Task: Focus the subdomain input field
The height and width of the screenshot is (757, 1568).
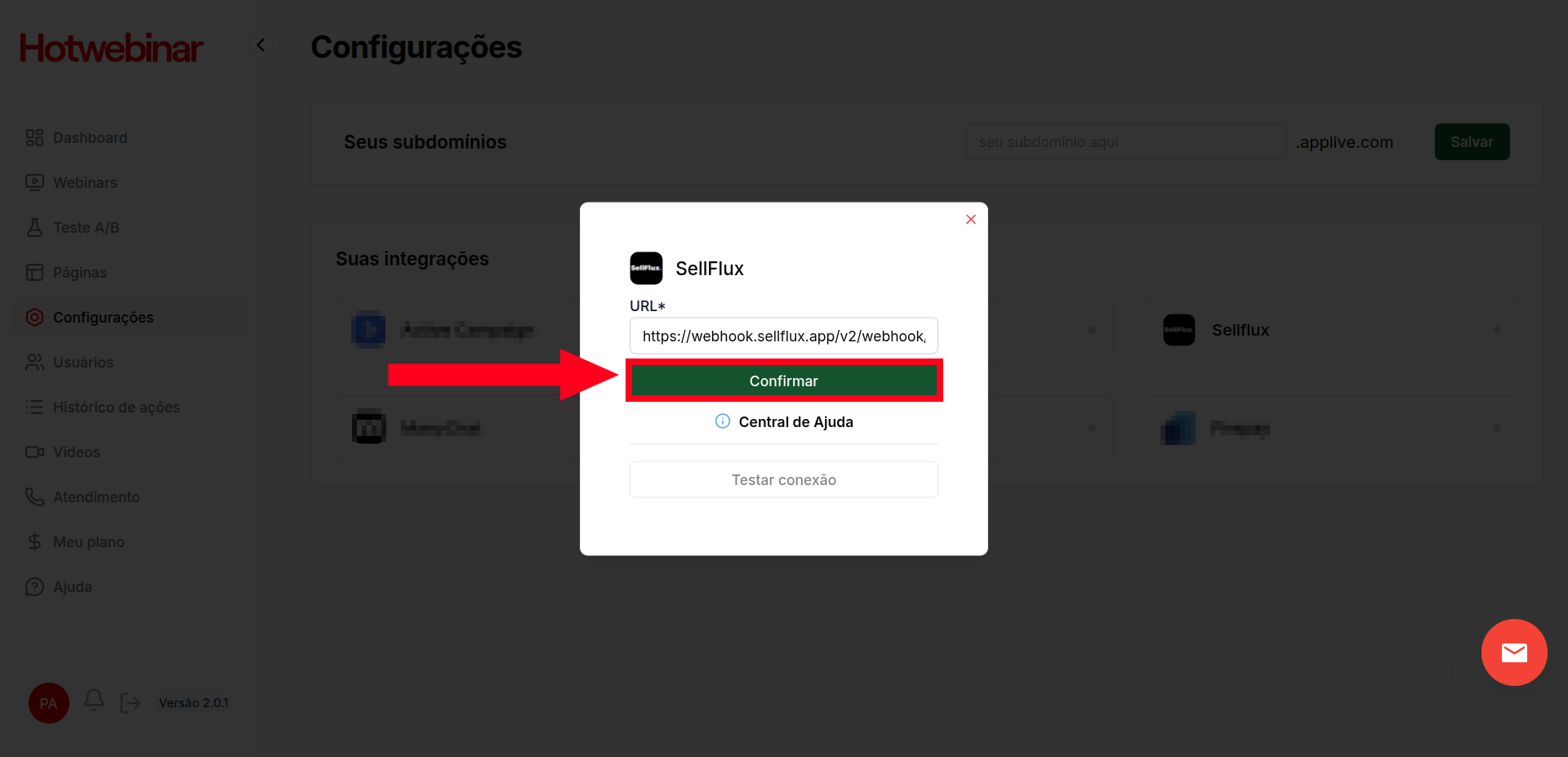Action: (x=1125, y=142)
